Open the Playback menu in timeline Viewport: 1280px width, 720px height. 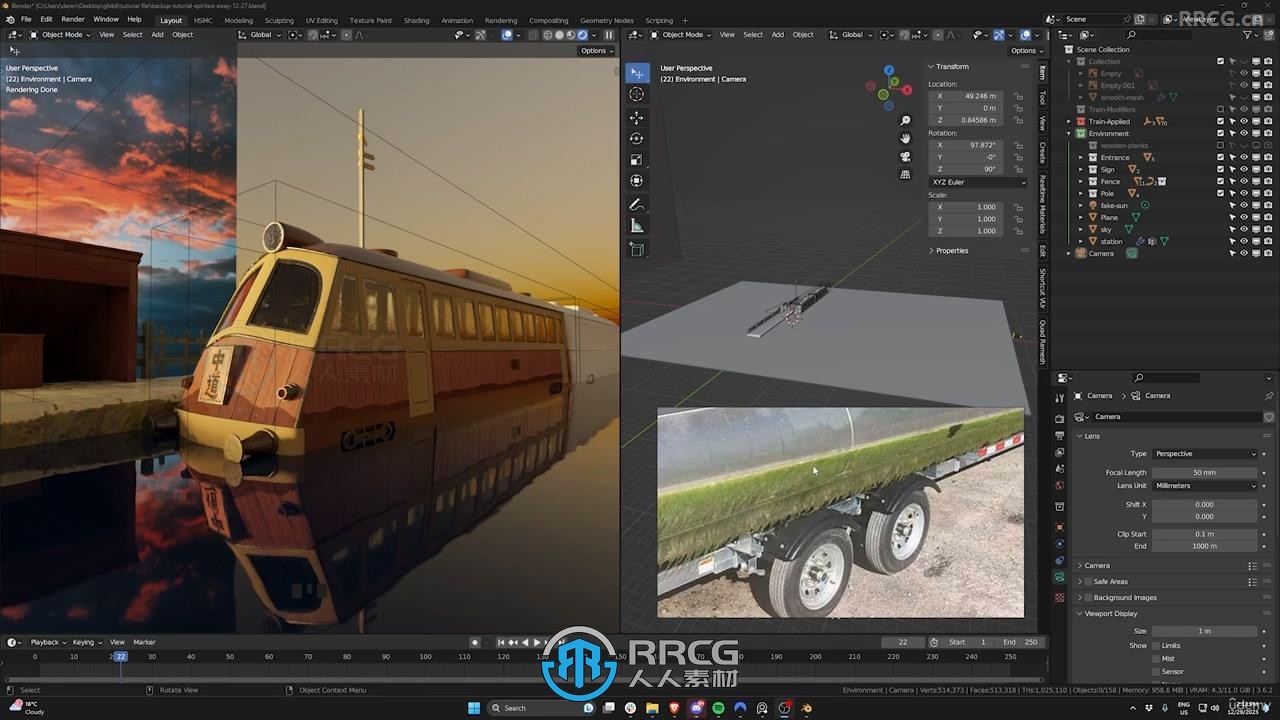click(48, 642)
